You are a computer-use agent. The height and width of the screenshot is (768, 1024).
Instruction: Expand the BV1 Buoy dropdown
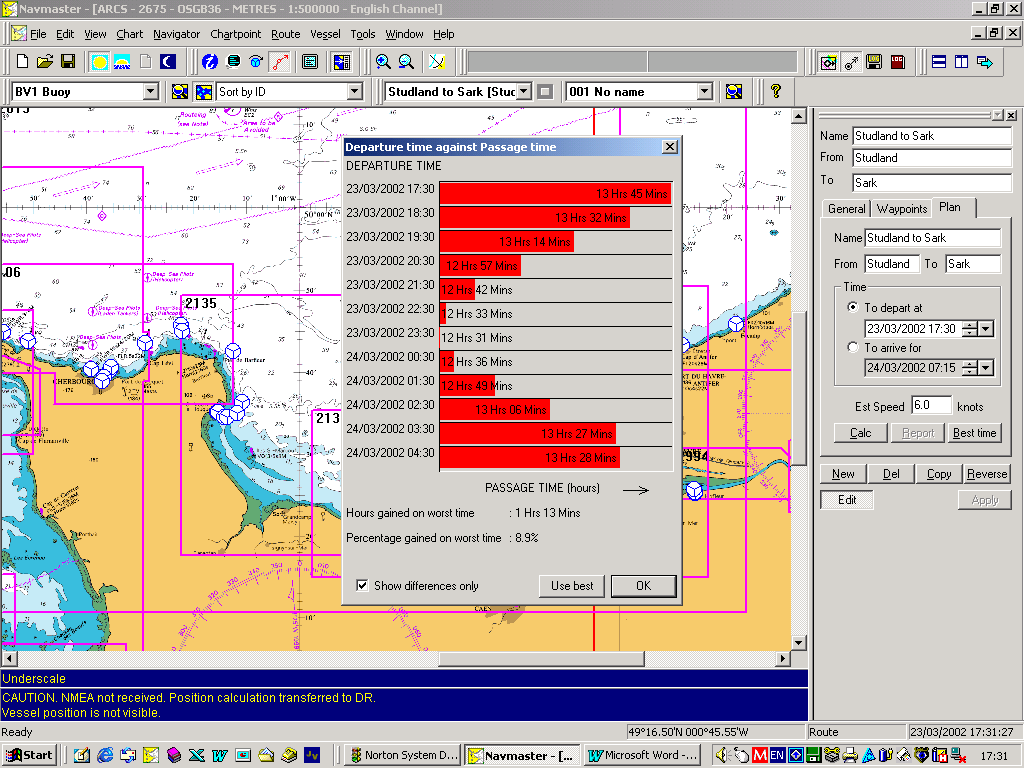tap(151, 92)
